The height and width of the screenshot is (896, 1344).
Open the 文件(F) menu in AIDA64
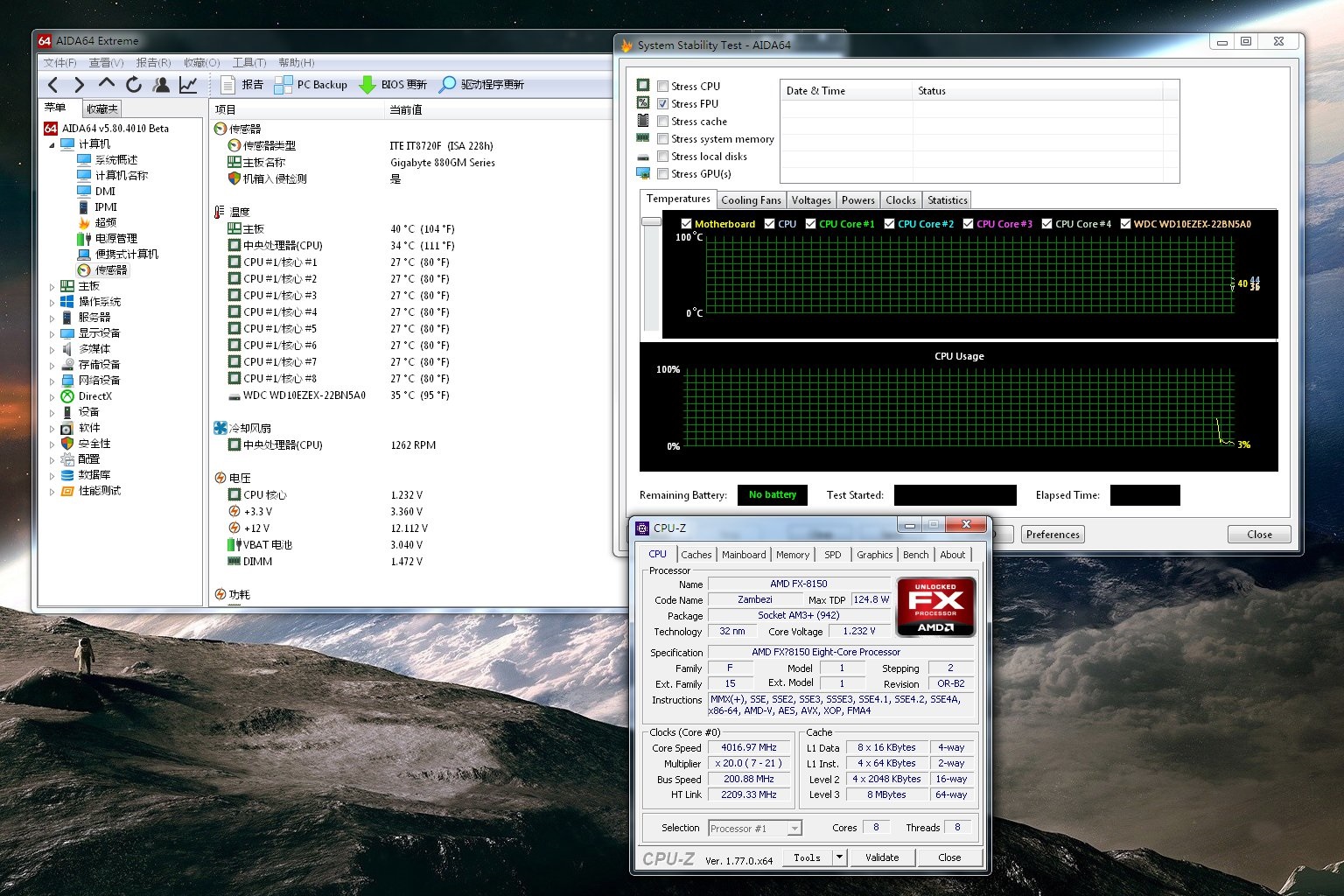[x=59, y=62]
